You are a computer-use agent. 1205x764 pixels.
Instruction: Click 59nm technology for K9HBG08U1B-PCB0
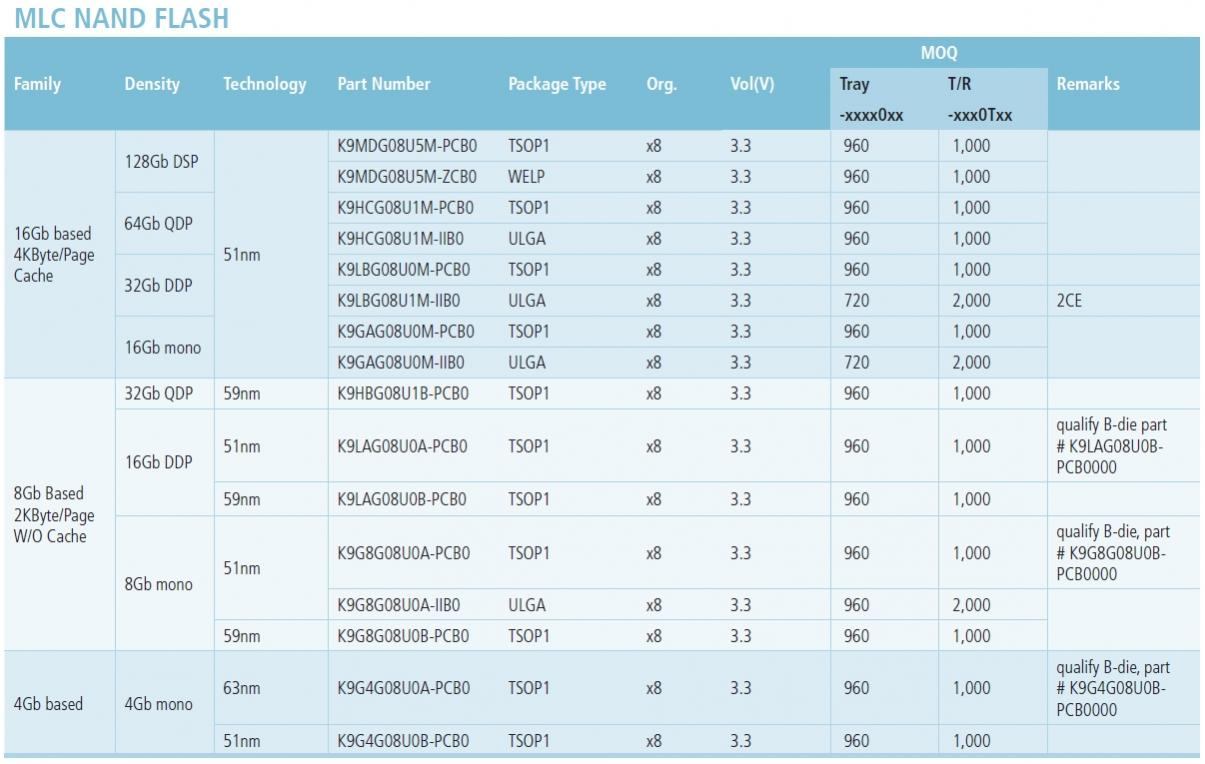click(x=241, y=393)
